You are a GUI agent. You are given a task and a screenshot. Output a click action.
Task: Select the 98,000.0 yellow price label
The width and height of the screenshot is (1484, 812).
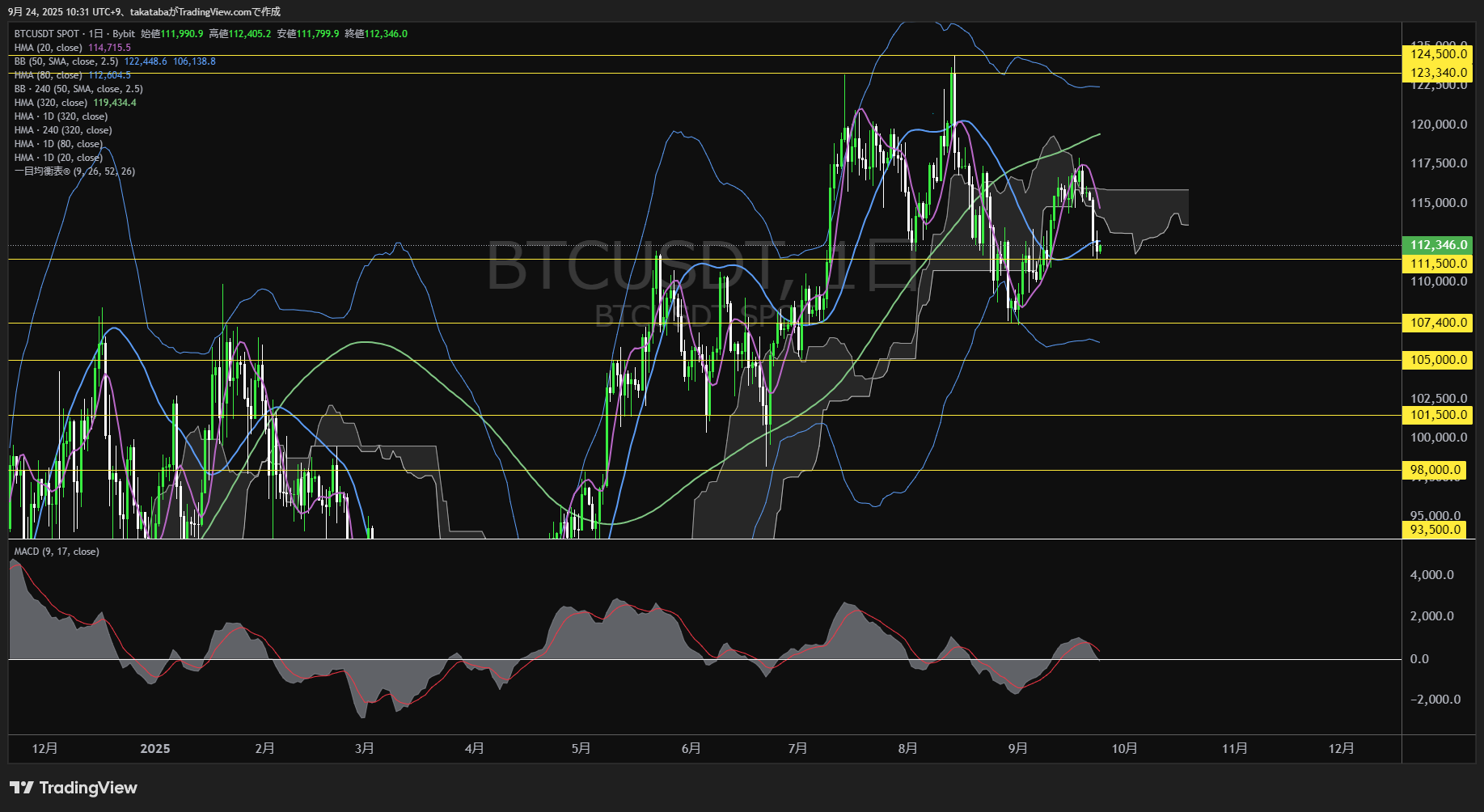[1435, 470]
